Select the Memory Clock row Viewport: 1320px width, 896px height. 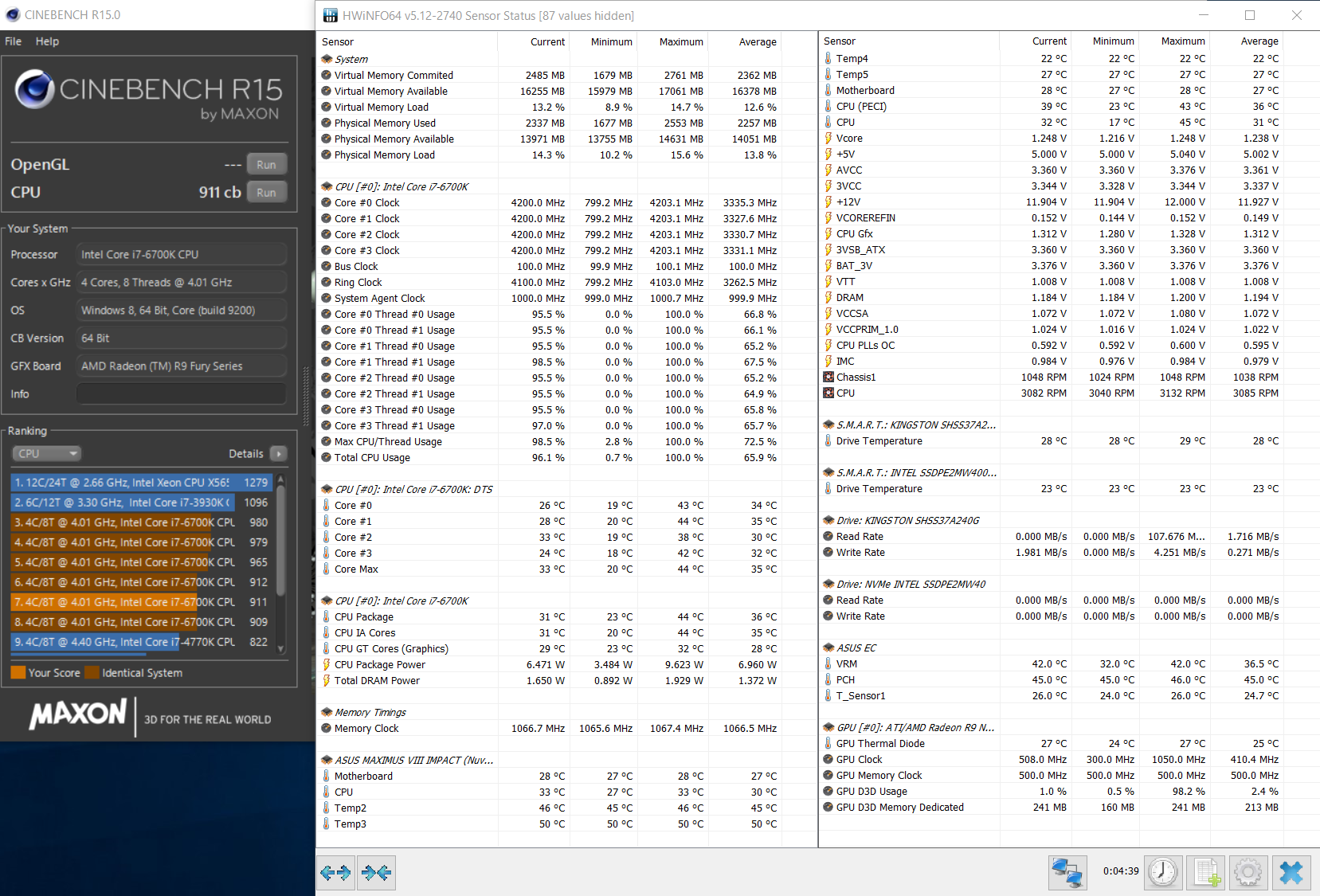click(x=549, y=729)
